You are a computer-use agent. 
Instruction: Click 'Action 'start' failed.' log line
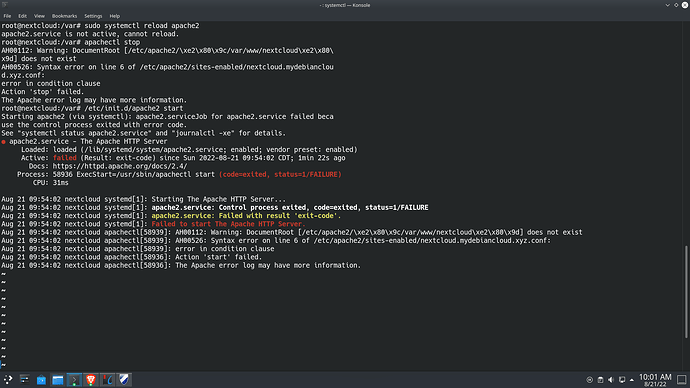[x=218, y=257]
